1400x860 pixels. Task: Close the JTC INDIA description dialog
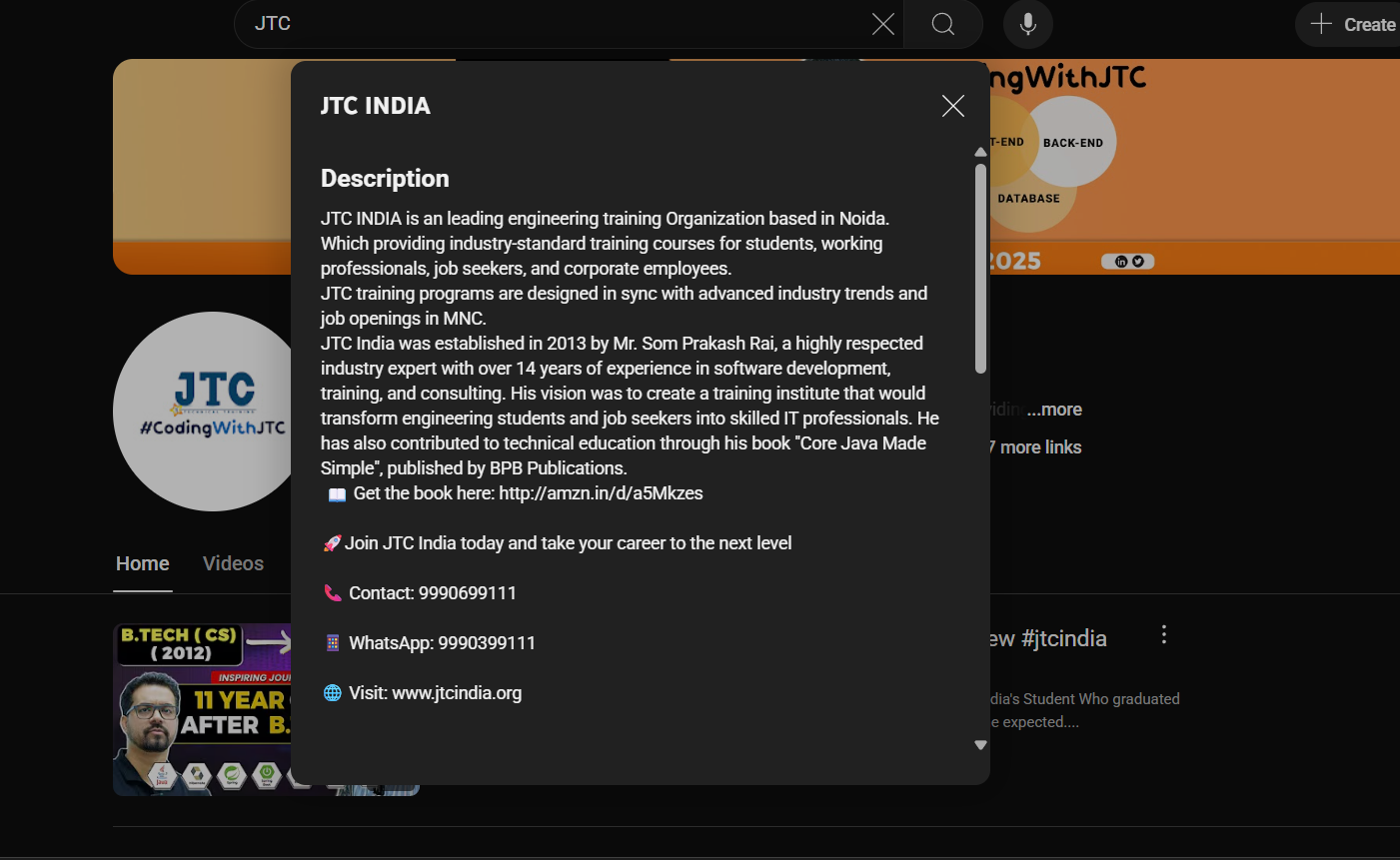(953, 106)
